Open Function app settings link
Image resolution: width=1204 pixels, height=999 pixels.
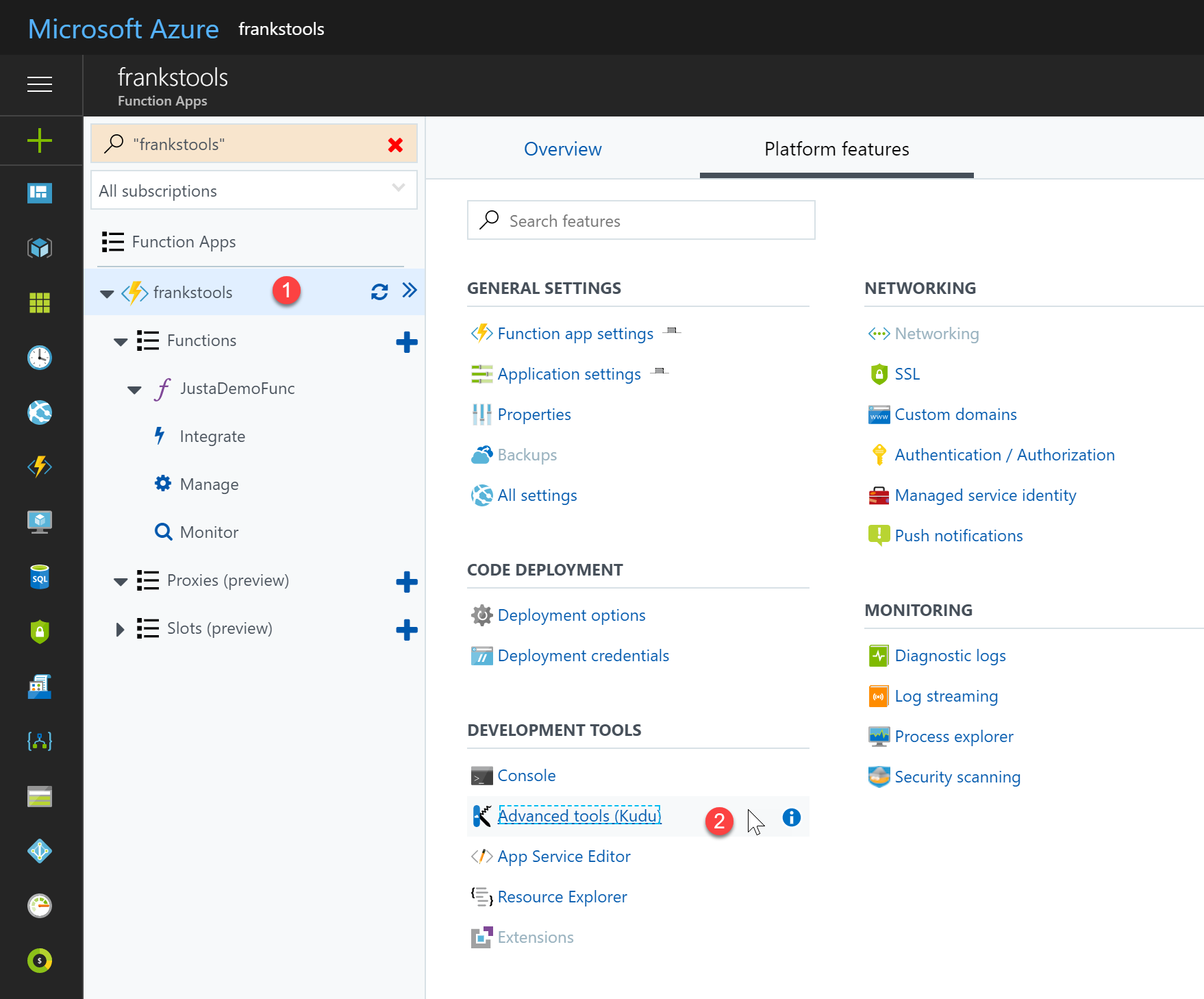[x=575, y=334]
